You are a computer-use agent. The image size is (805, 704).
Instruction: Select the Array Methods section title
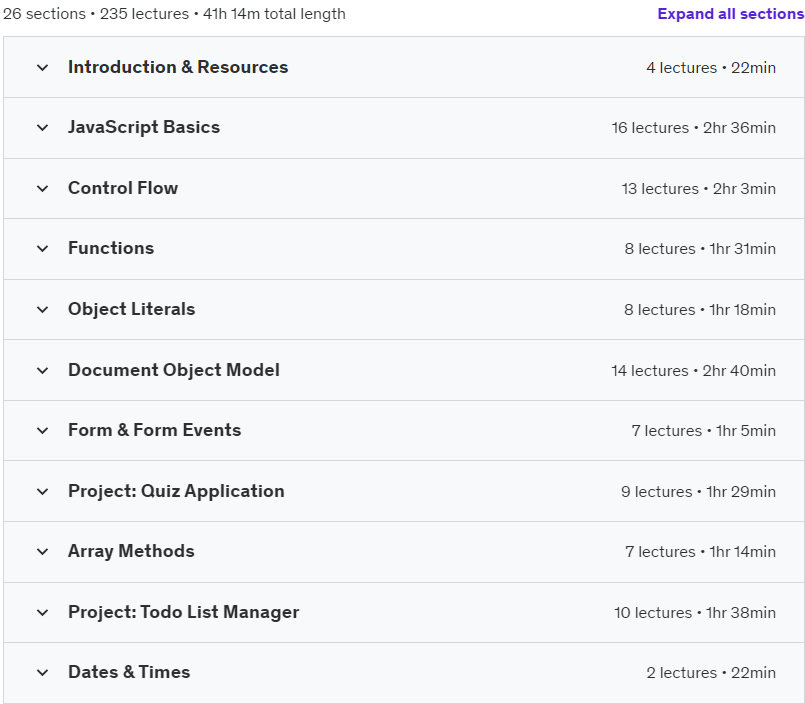click(x=131, y=551)
